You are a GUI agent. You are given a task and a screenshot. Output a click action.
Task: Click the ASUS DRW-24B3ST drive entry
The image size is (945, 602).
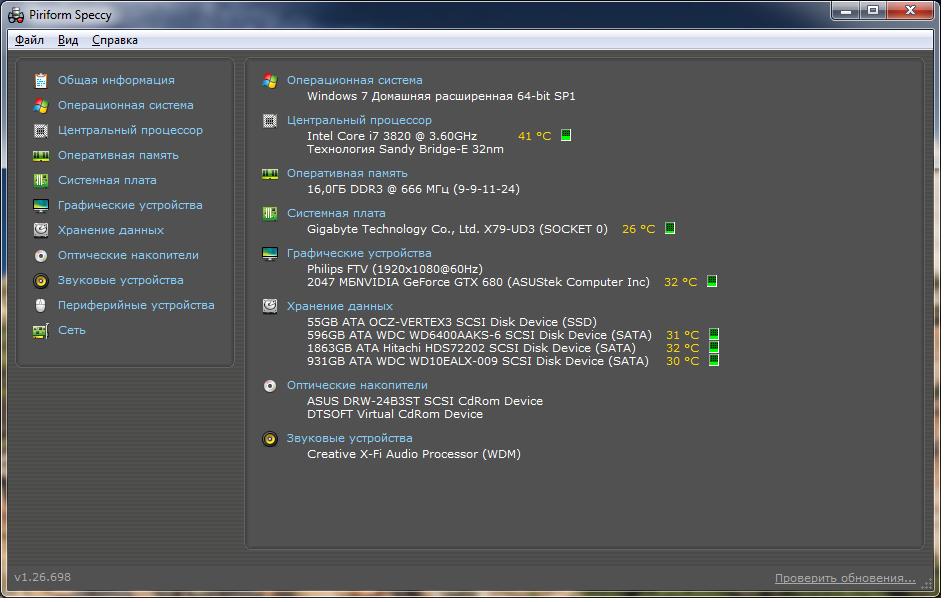click(425, 401)
